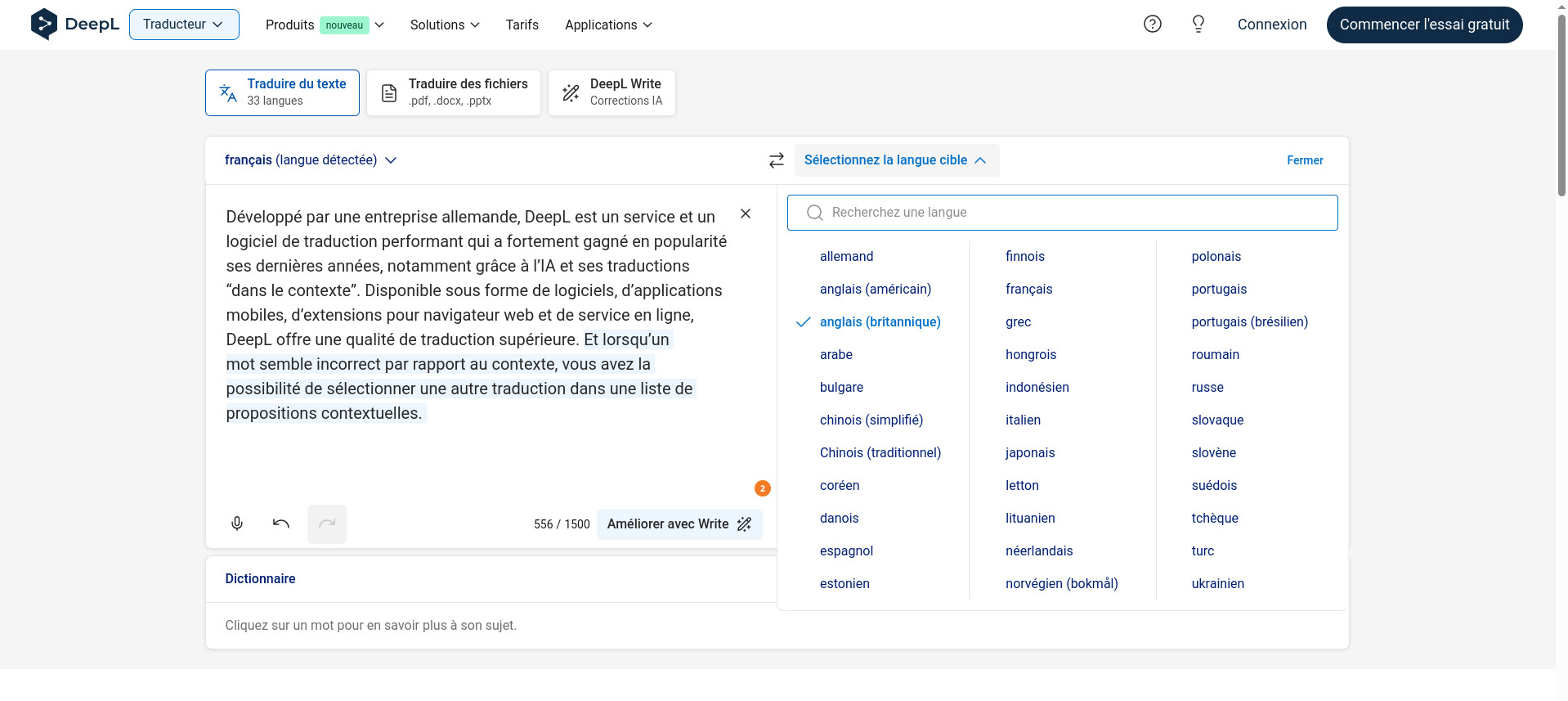The image size is (1568, 701).
Task: Select portugais language
Action: 1219,289
